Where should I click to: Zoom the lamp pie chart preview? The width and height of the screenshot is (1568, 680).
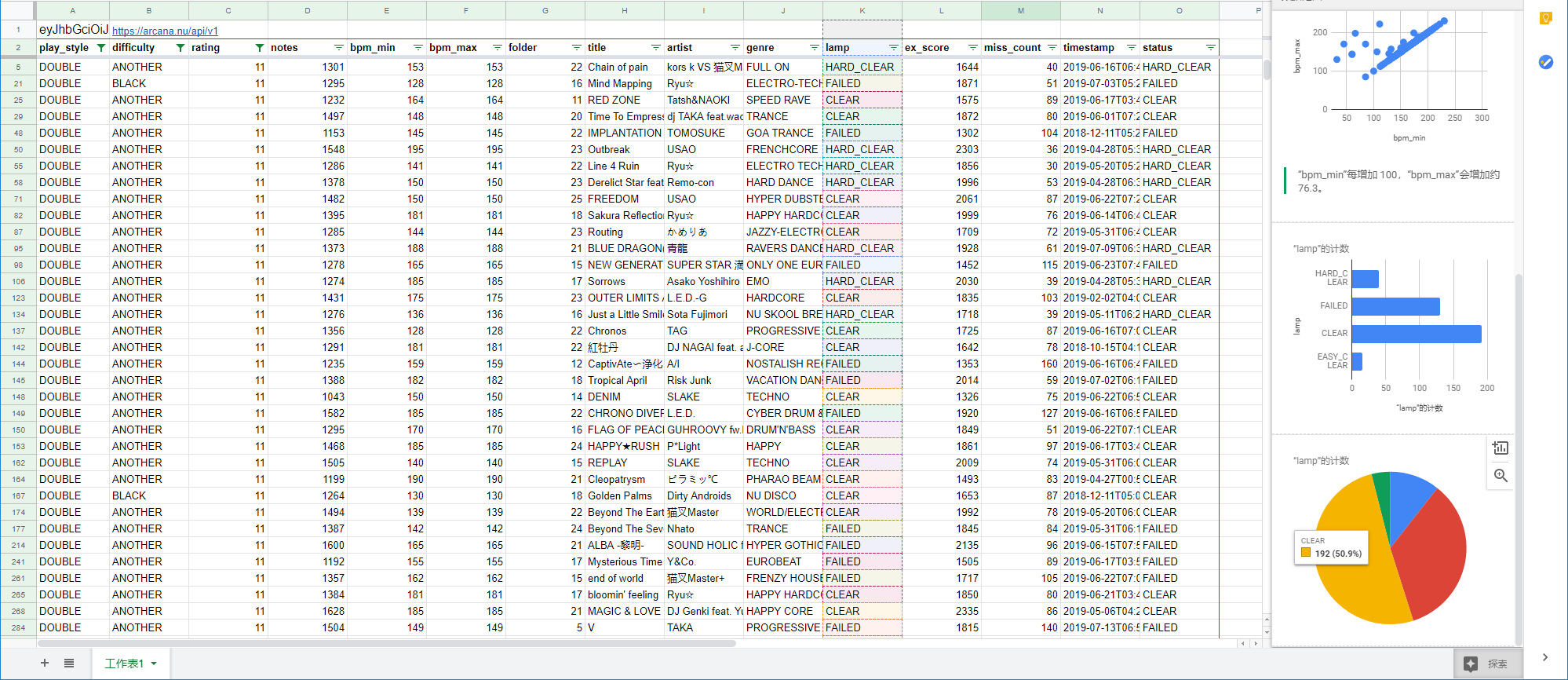(x=1501, y=476)
